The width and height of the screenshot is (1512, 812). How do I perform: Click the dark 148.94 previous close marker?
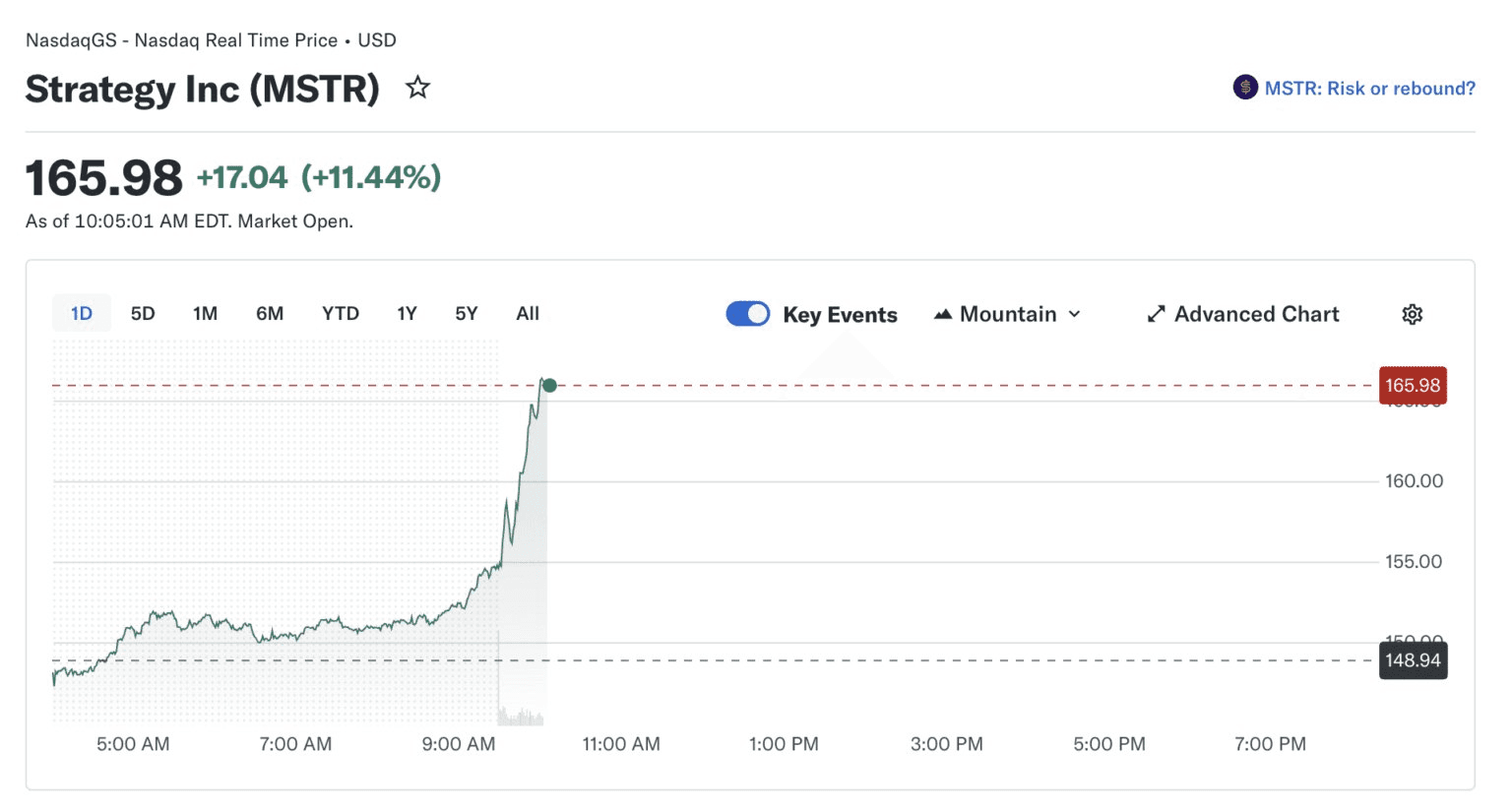(1412, 661)
